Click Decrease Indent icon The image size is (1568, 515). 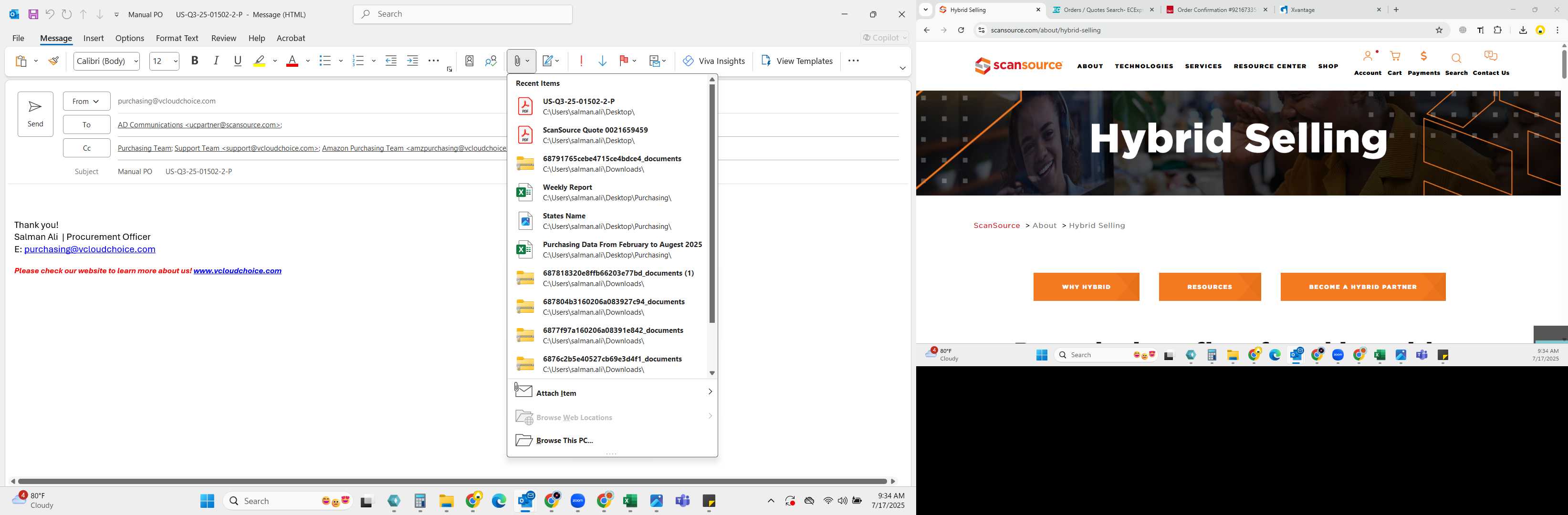coord(391,61)
